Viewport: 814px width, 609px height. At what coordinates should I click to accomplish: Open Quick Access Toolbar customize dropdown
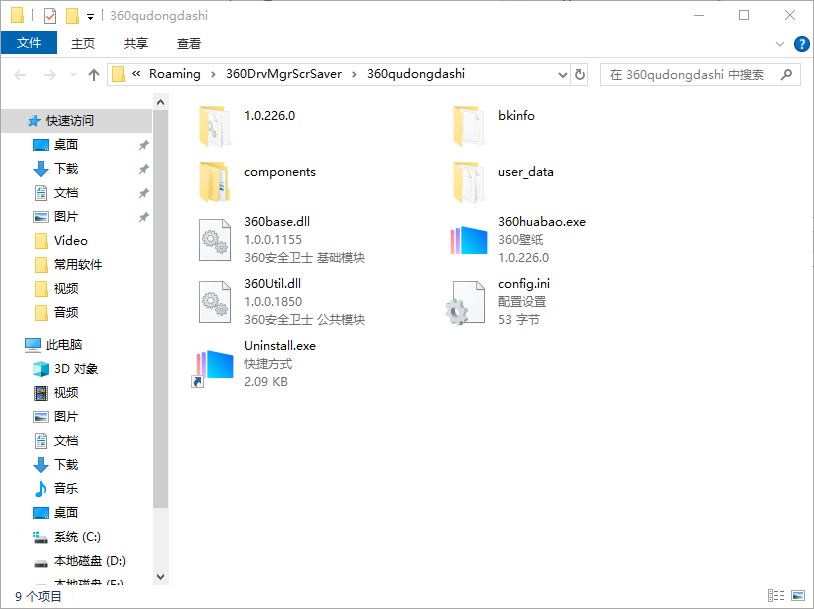click(90, 17)
